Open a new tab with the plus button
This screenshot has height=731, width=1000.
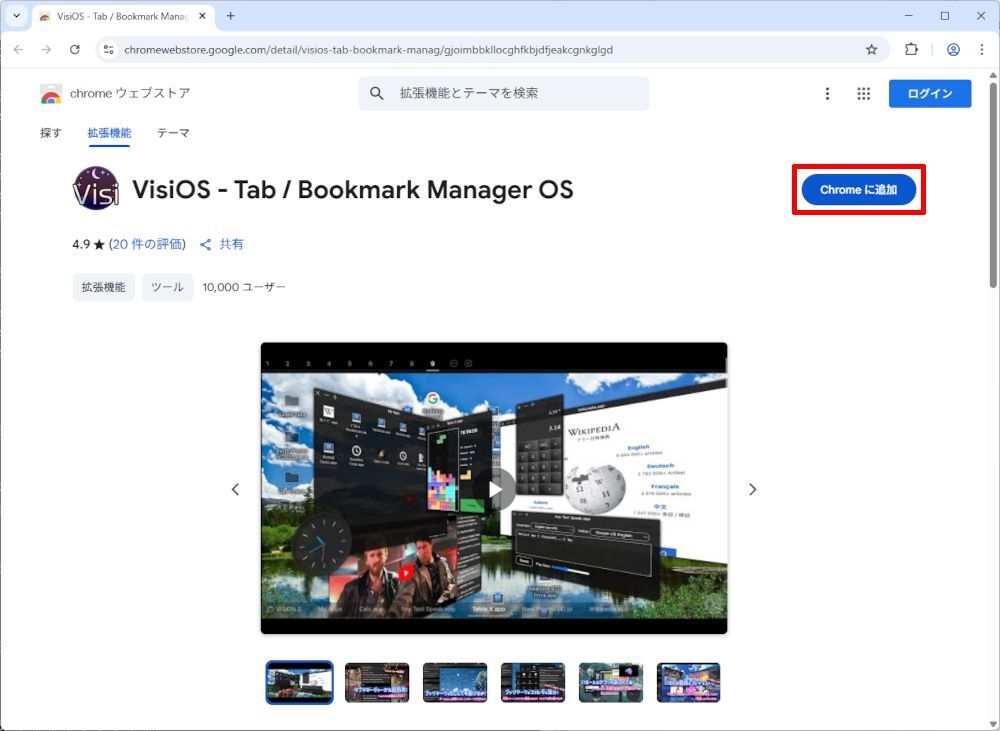coord(230,16)
